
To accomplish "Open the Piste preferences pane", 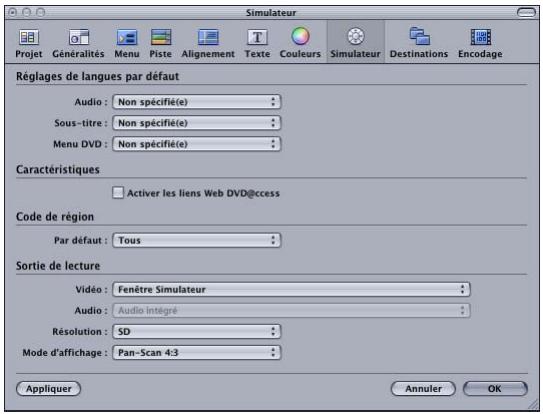I will [161, 43].
